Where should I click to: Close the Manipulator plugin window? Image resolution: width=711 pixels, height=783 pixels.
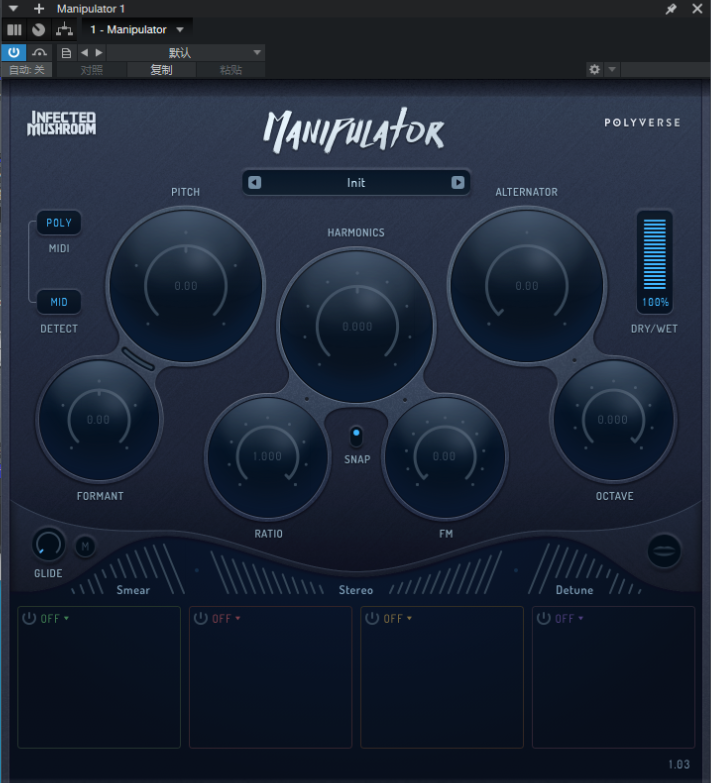point(698,8)
